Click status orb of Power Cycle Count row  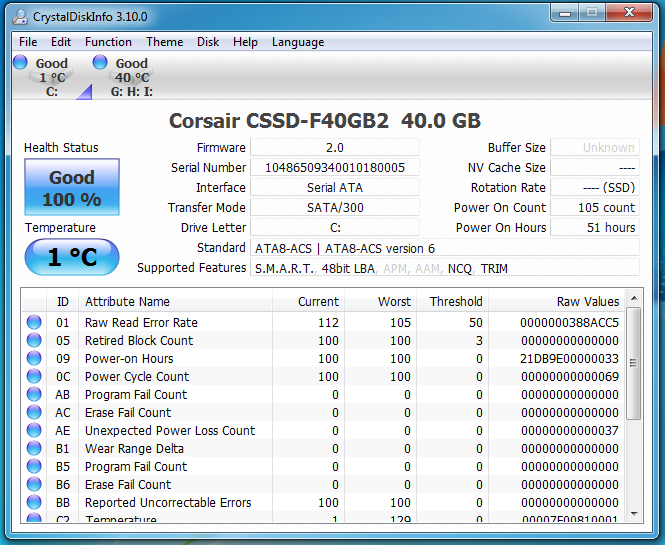coord(34,376)
